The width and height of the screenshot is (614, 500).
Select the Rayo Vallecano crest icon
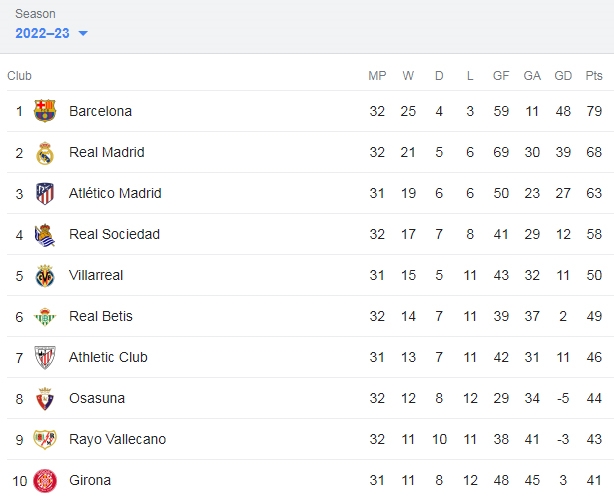[x=45, y=439]
